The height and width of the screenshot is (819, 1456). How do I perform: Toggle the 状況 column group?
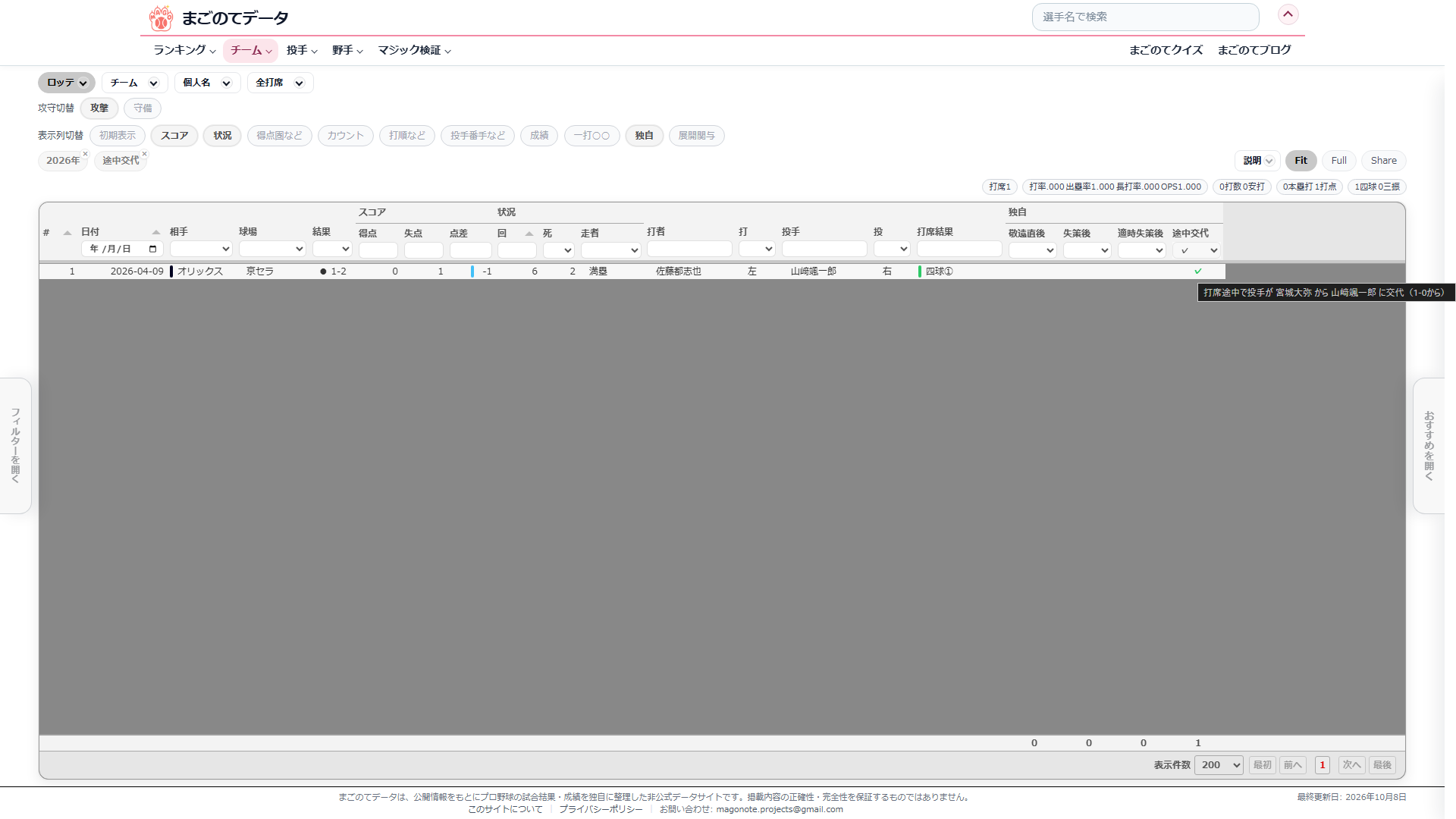click(x=222, y=136)
